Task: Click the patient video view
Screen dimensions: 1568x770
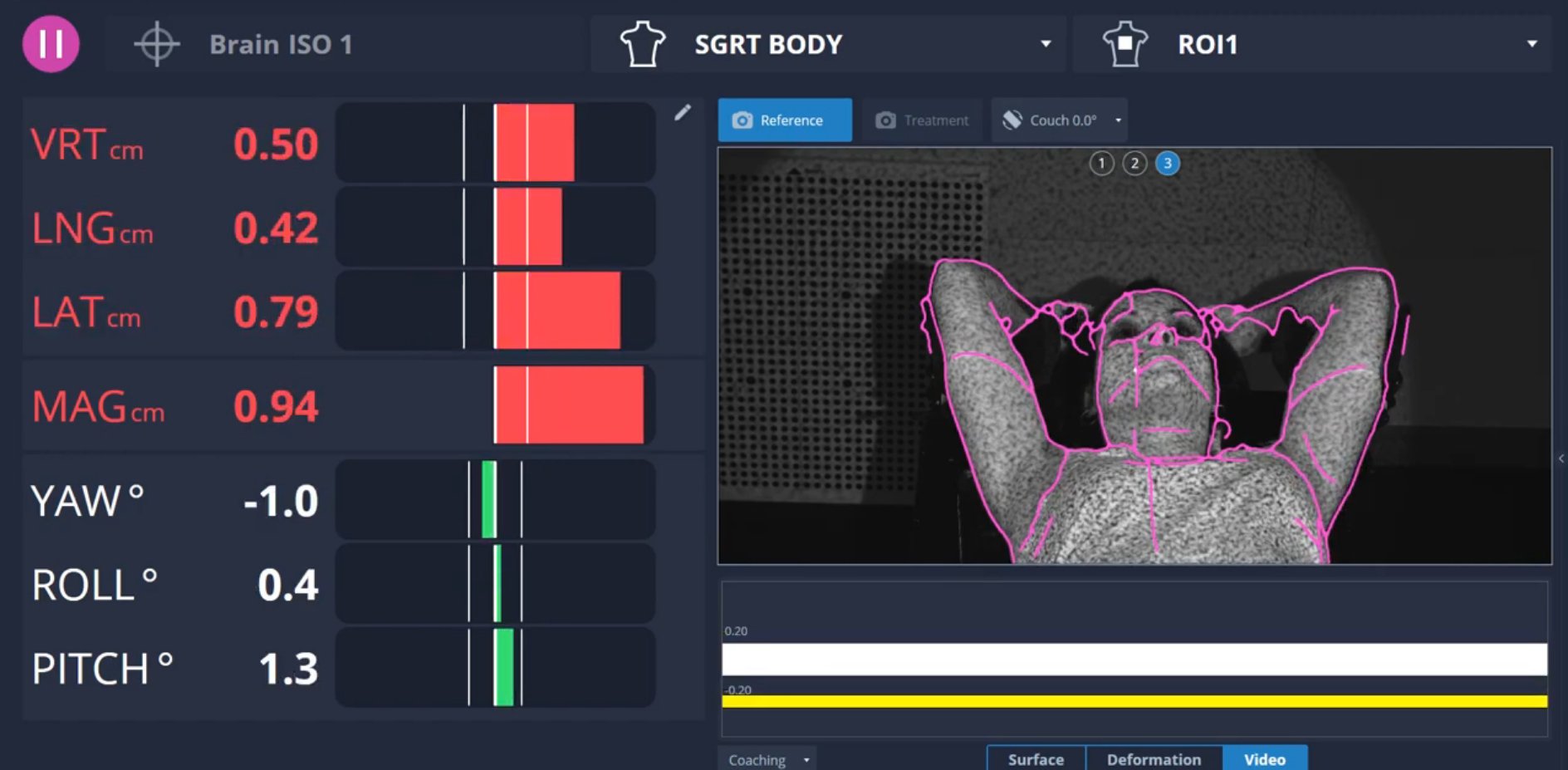Action: (1134, 356)
